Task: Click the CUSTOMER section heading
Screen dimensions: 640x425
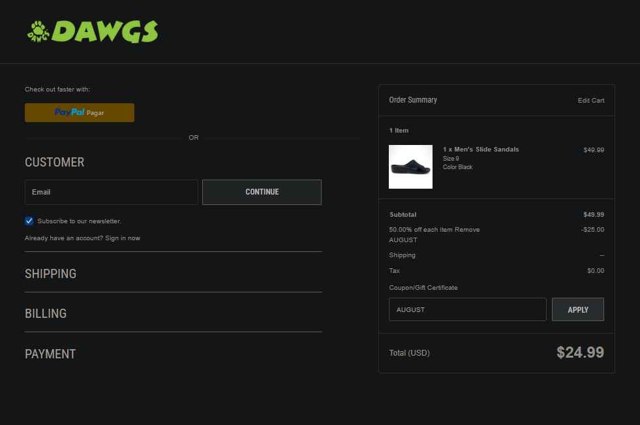Action: pyautogui.click(x=55, y=162)
